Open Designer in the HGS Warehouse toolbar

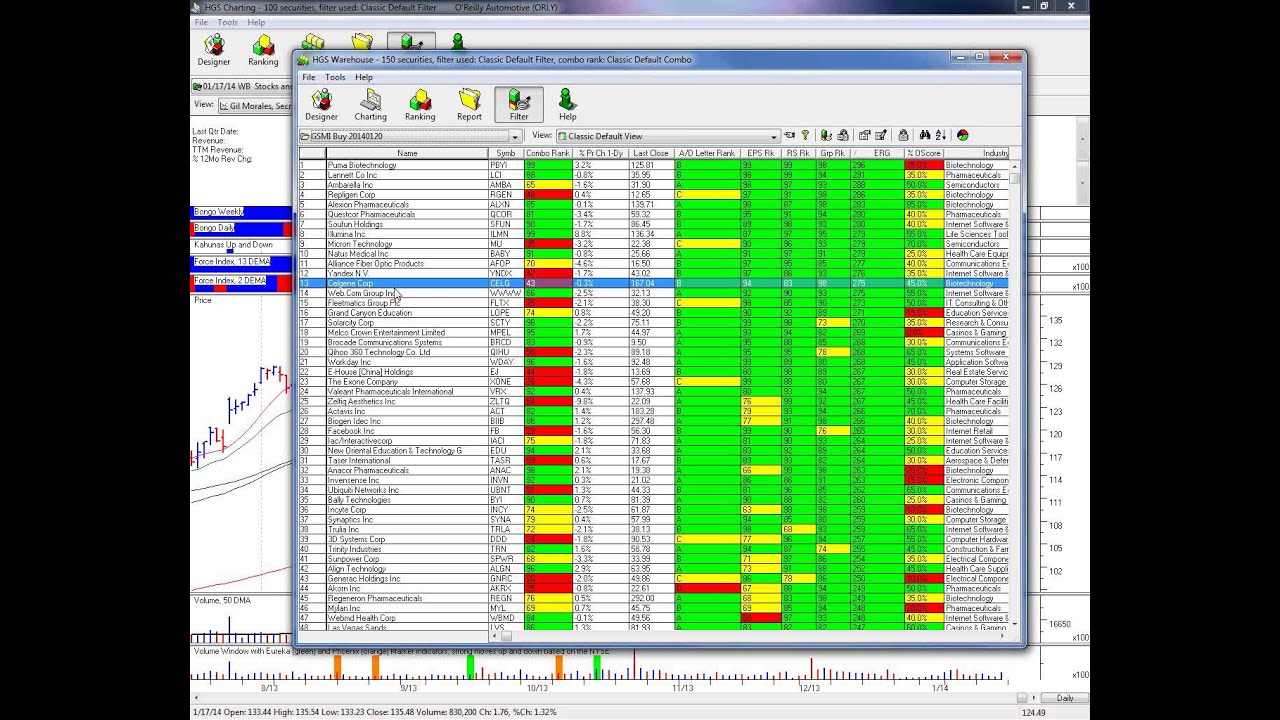[321, 105]
